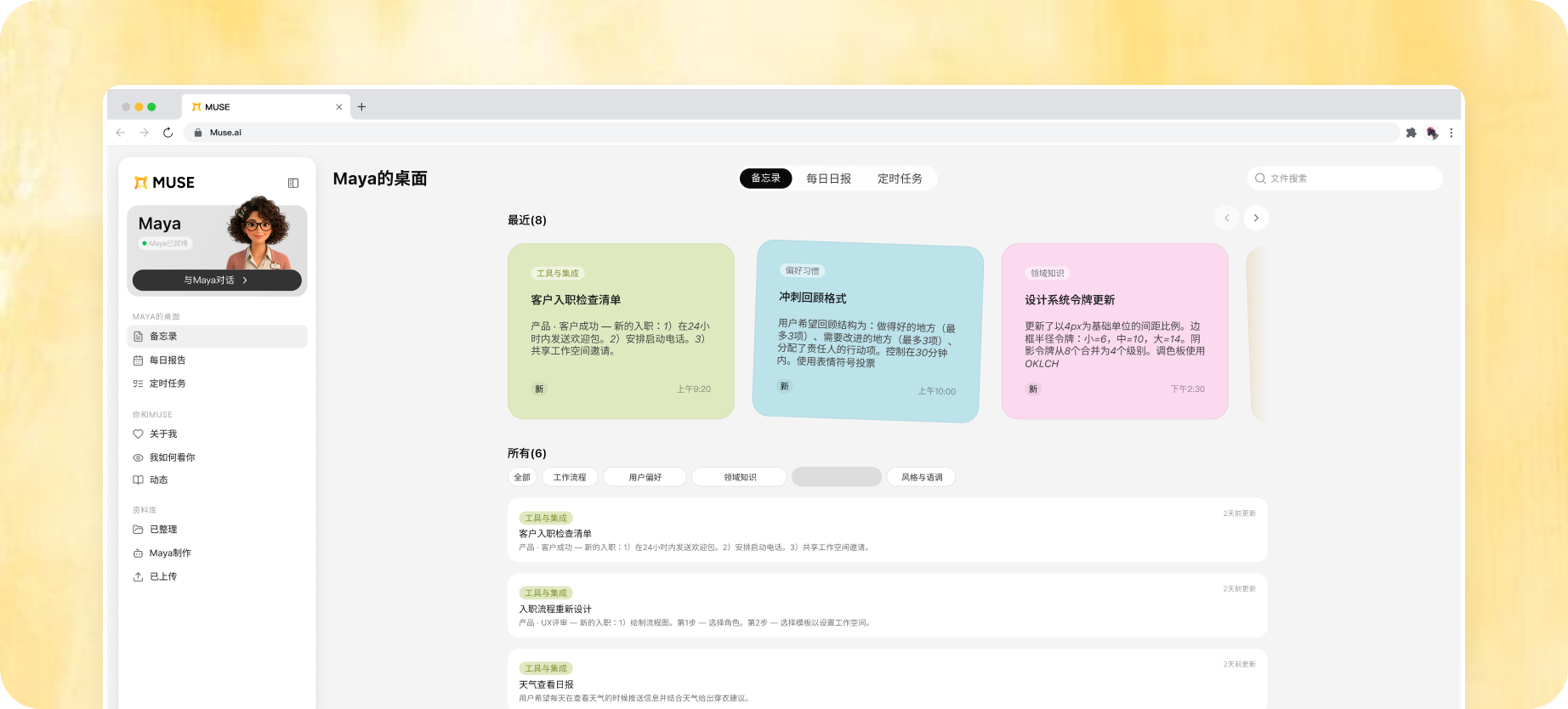Click the Muse.ai address bar
1568x709 pixels.
[791, 133]
